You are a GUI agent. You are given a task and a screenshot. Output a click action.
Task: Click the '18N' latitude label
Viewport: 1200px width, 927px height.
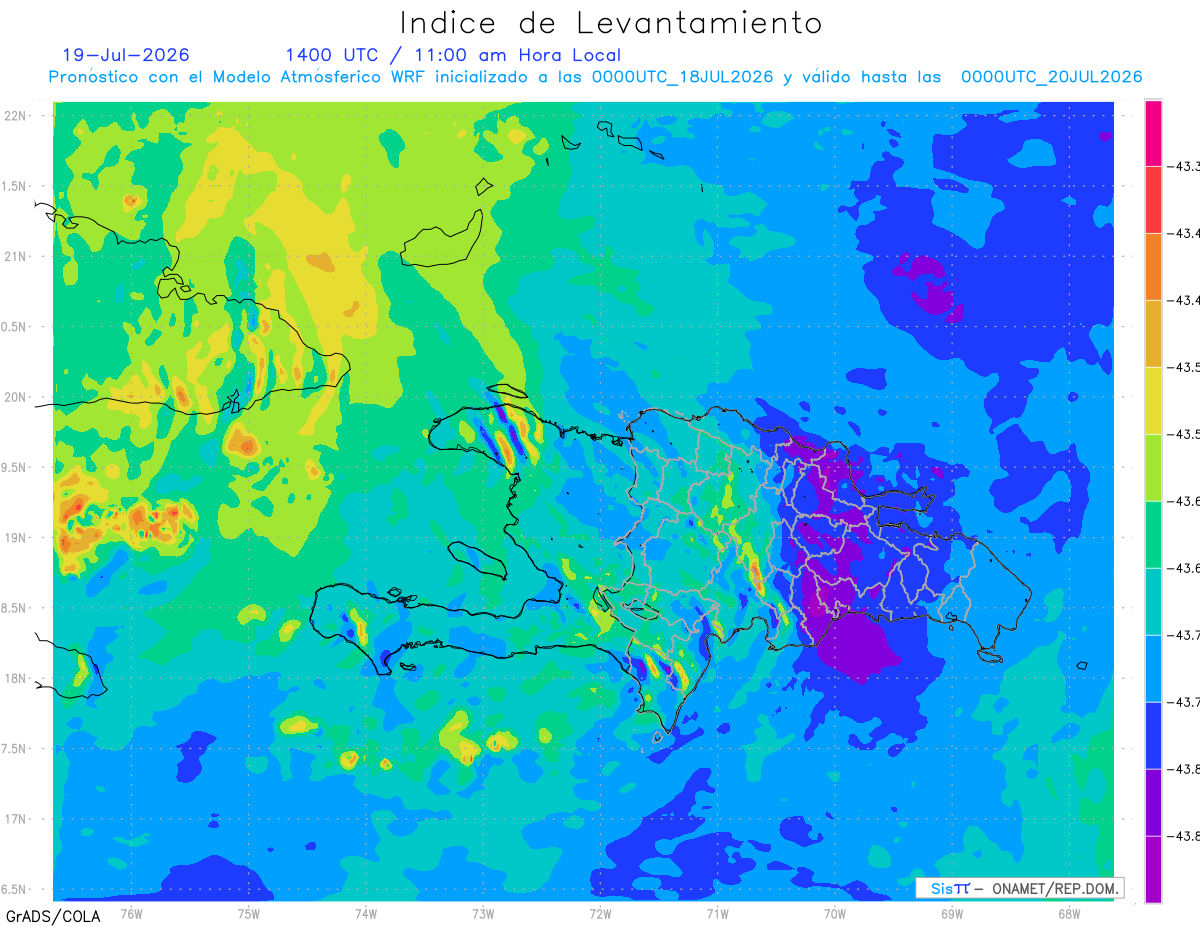point(15,679)
